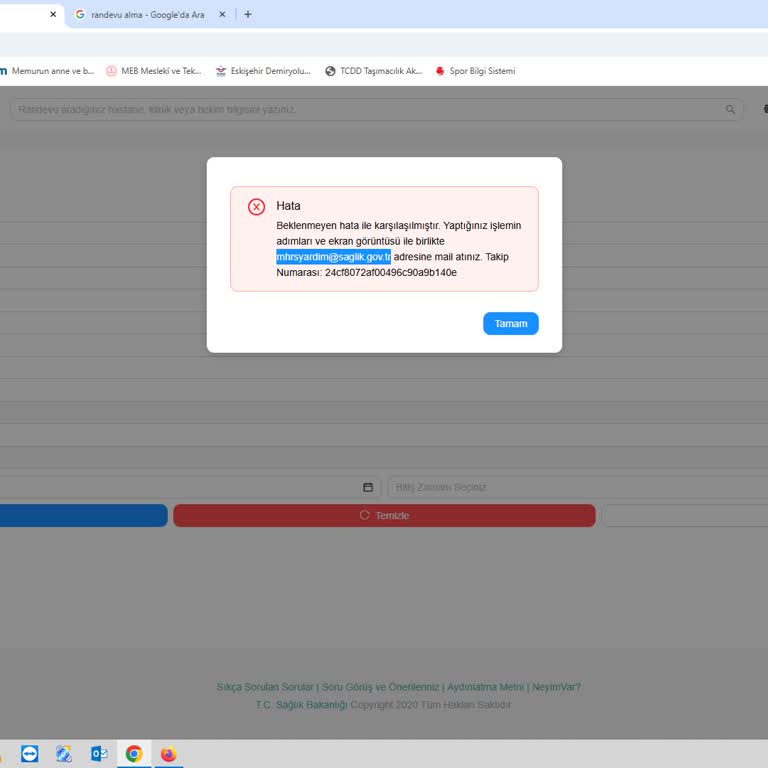Click the Tamam button in the error dialog
Image resolution: width=768 pixels, height=768 pixels.
click(510, 324)
